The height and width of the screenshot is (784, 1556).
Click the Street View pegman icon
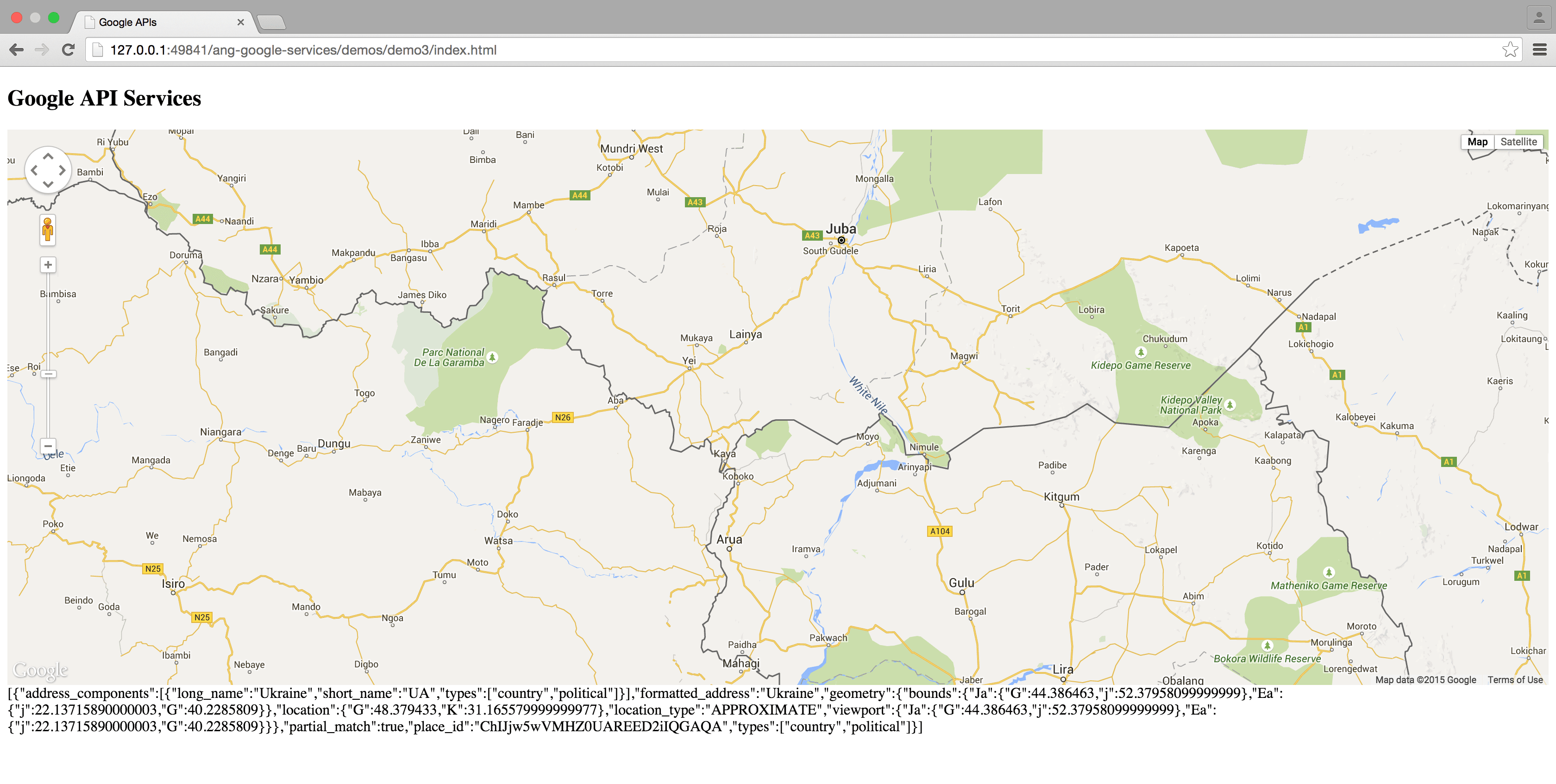[x=48, y=230]
